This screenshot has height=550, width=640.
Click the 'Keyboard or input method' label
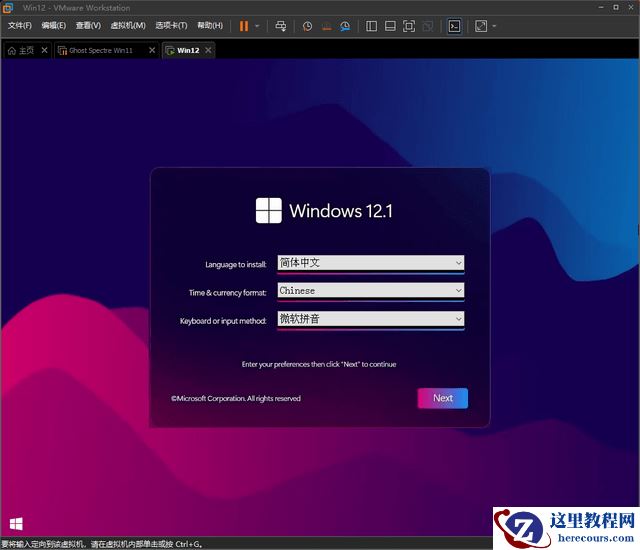[223, 321]
